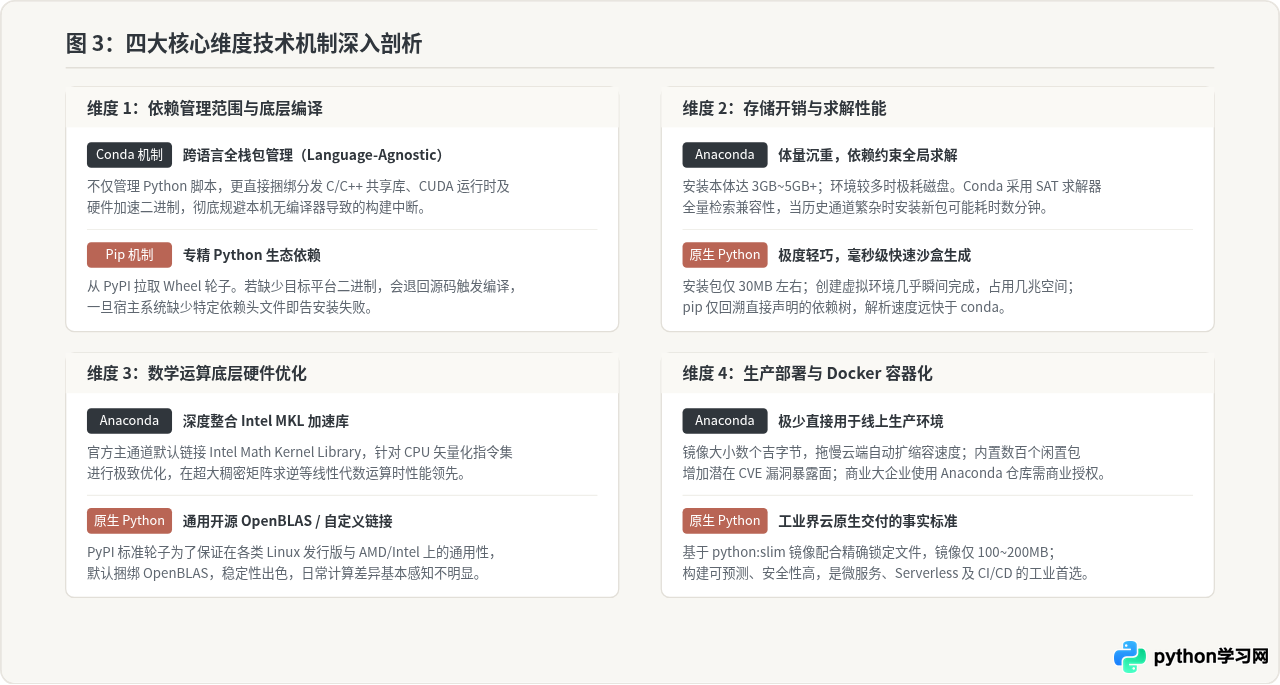Click the line starting "基于 python:slim 镜像配合"
The height and width of the screenshot is (685, 1280).
(869, 552)
